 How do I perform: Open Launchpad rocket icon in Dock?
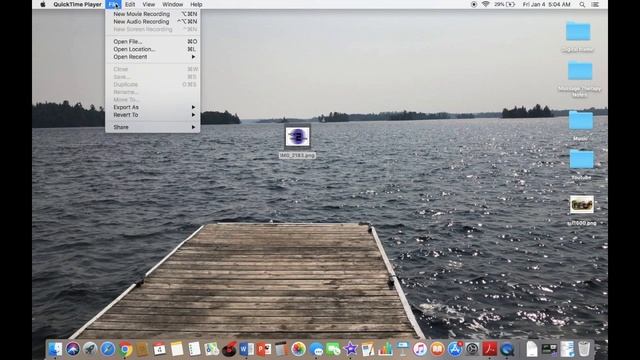[x=90, y=349]
